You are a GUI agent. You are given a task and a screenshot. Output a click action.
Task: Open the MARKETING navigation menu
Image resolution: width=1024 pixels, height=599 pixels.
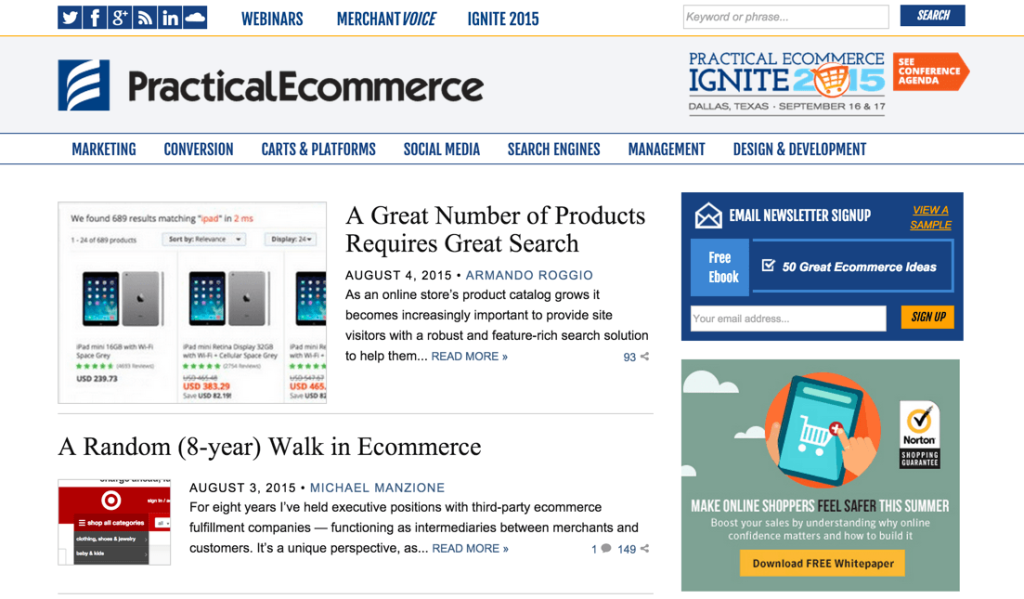(x=104, y=148)
